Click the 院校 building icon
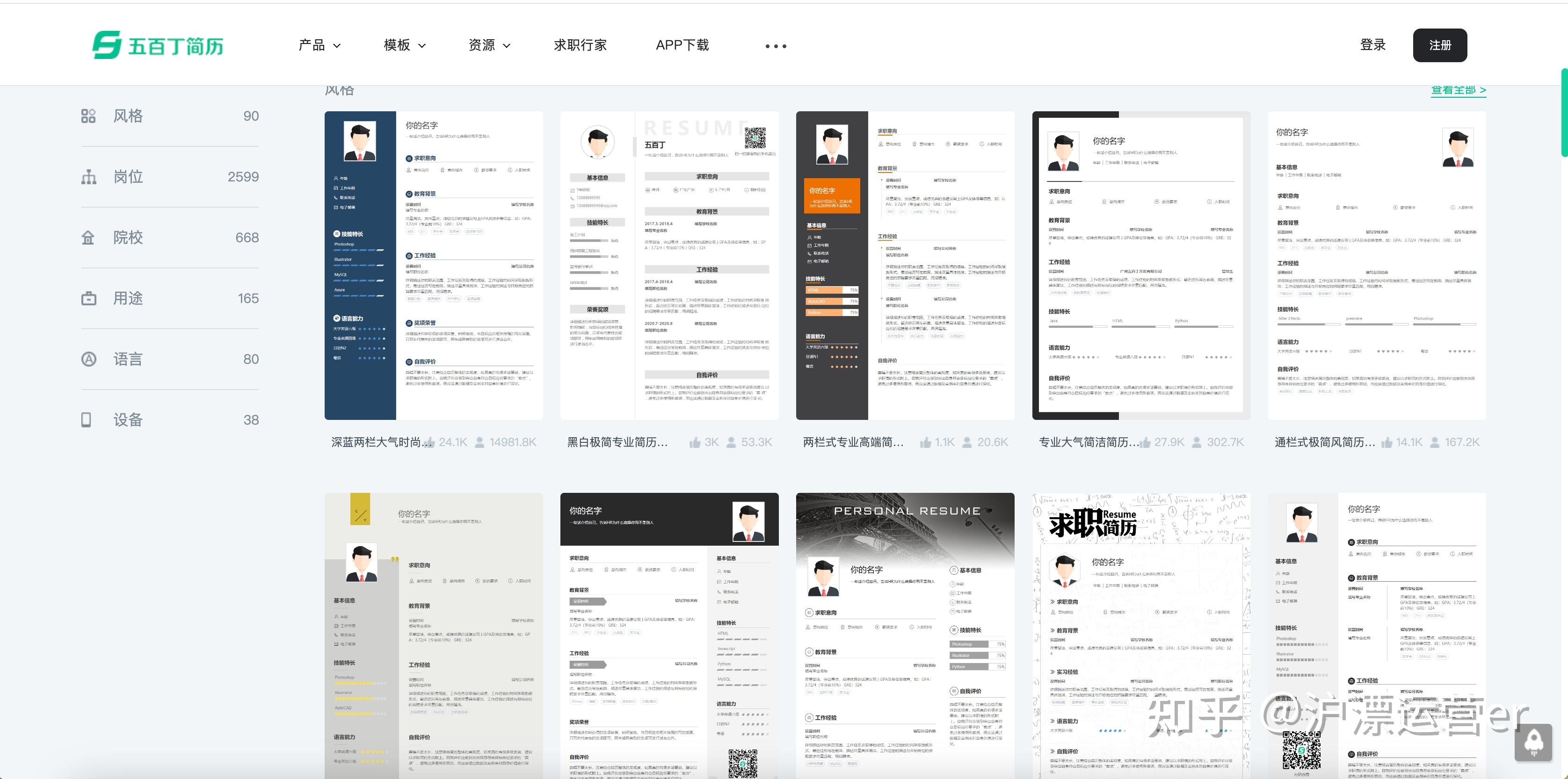The height and width of the screenshot is (779, 1568). pos(88,238)
